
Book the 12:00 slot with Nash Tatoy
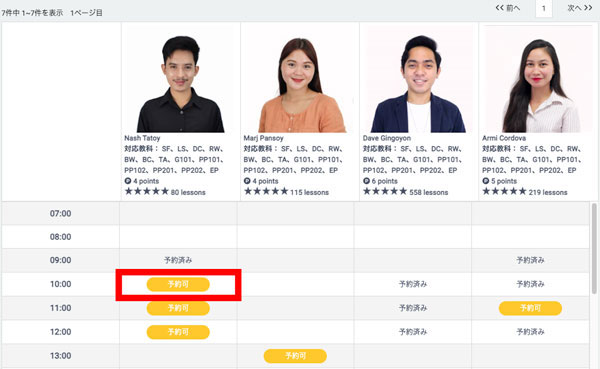click(x=178, y=332)
